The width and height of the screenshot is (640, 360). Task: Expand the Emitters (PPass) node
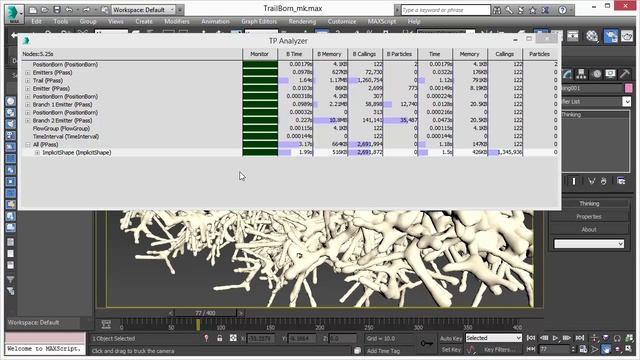coord(28,73)
